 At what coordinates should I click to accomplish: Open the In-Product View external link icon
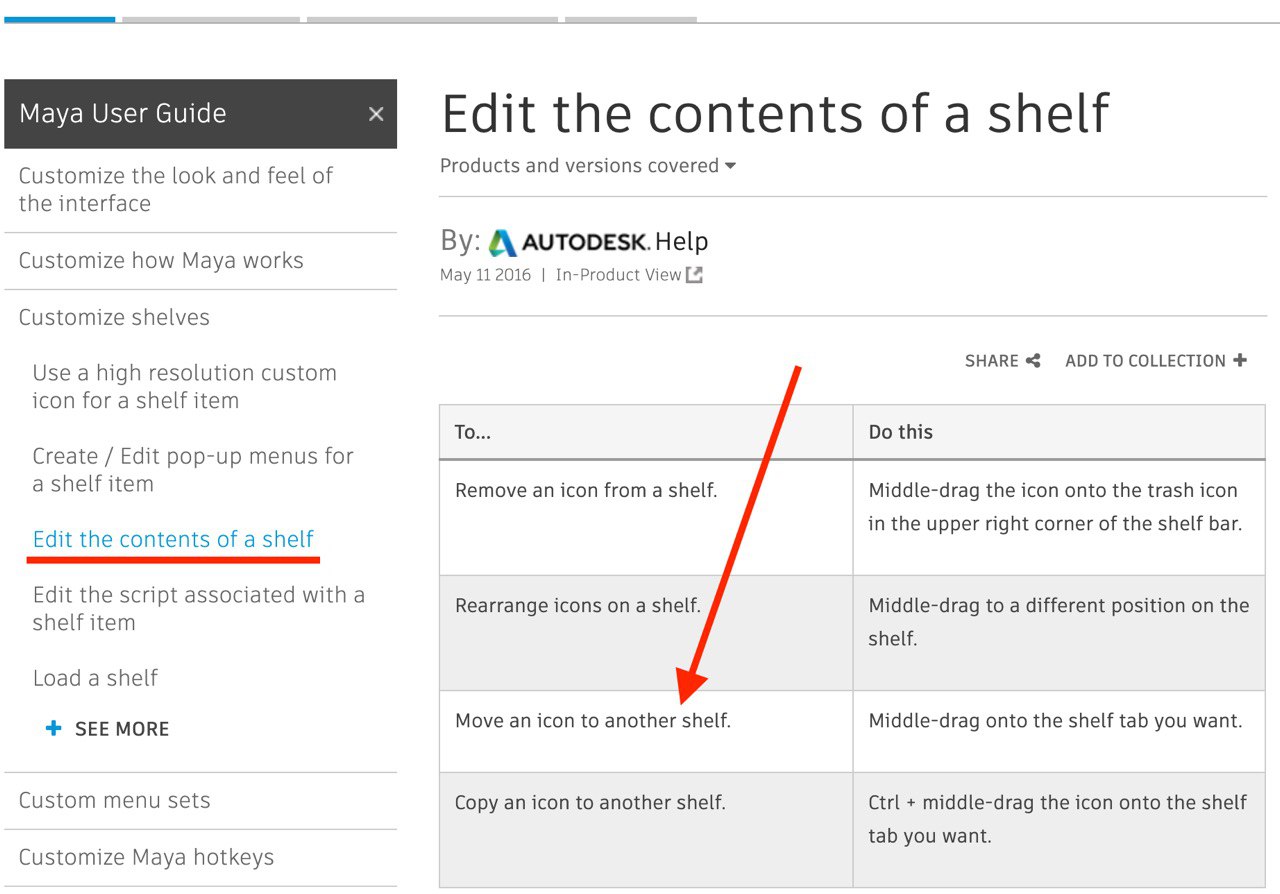(694, 275)
